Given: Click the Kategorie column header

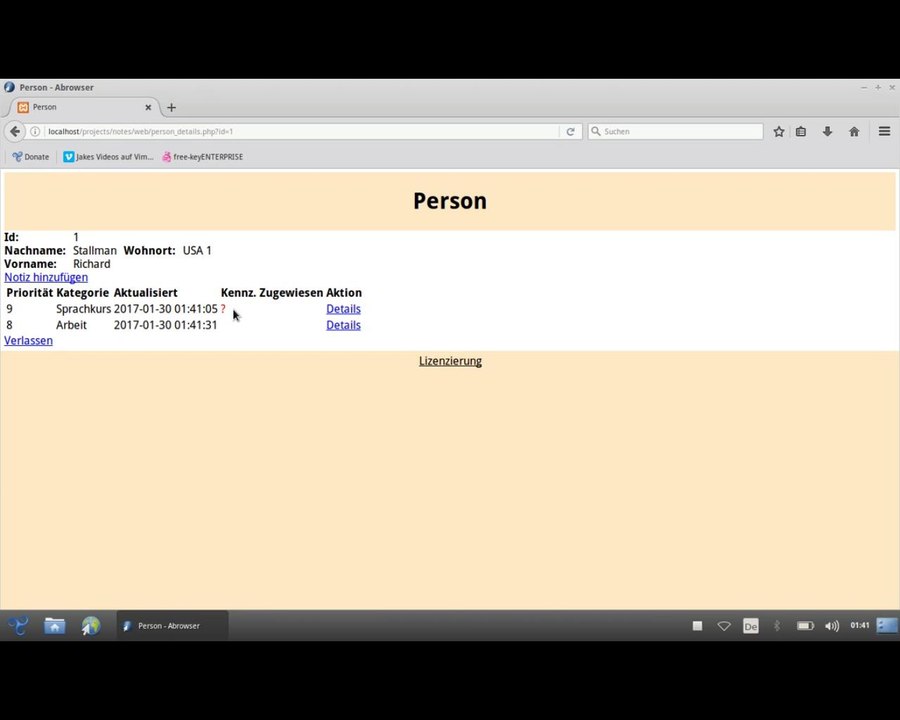Looking at the screenshot, I should point(83,293).
